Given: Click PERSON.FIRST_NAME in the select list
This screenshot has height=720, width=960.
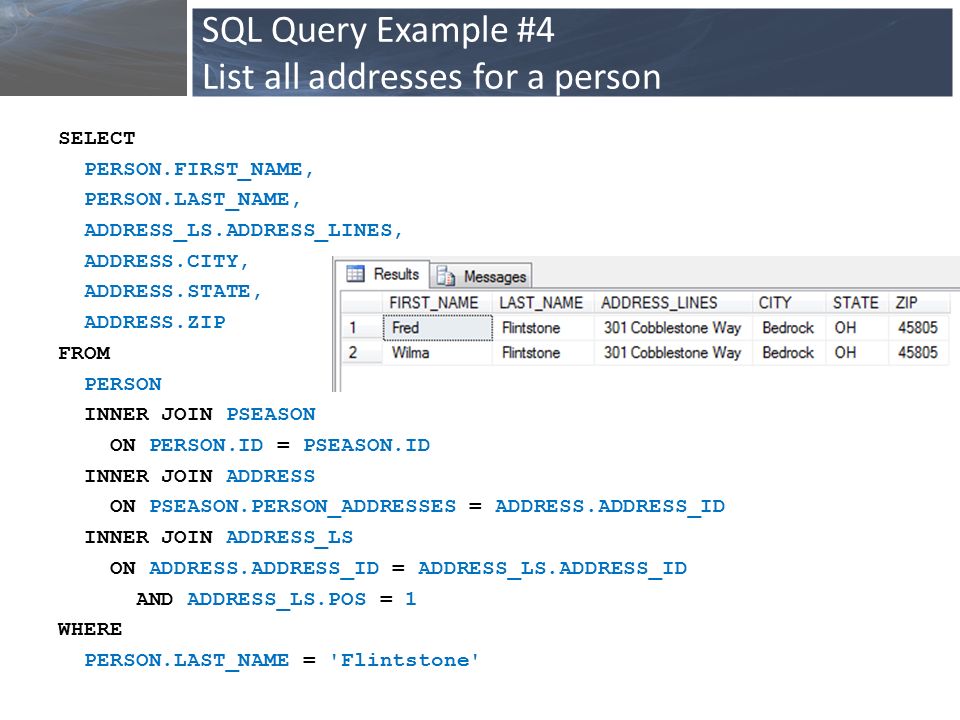Looking at the screenshot, I should (193, 170).
